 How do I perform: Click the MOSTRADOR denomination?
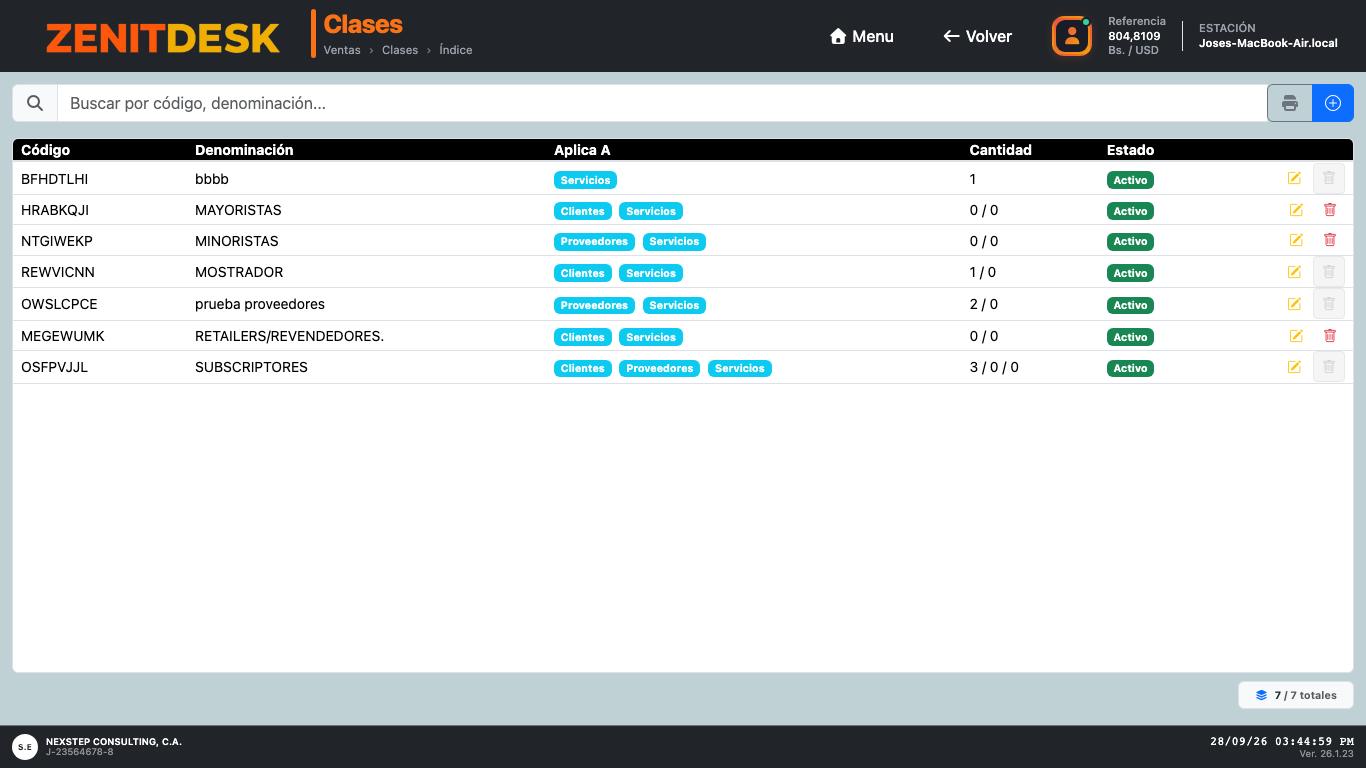(239, 272)
